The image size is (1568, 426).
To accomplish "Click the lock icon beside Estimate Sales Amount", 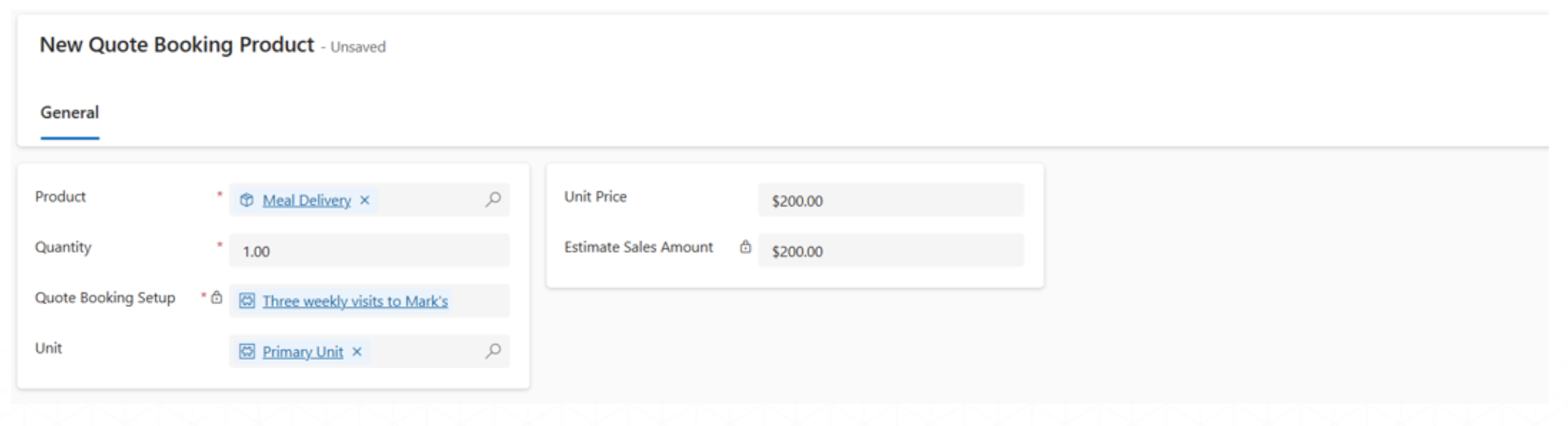I will point(746,247).
